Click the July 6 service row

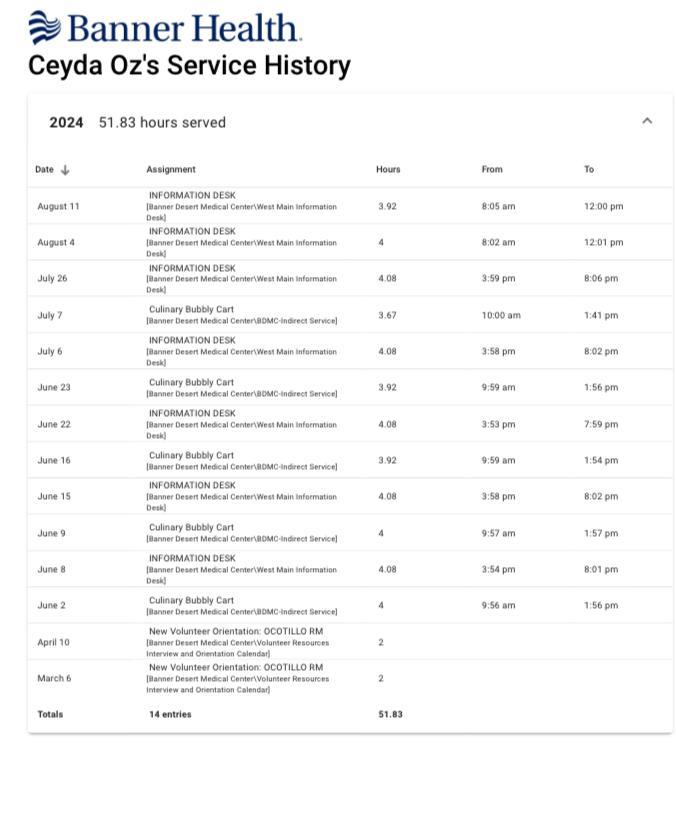click(x=50, y=351)
